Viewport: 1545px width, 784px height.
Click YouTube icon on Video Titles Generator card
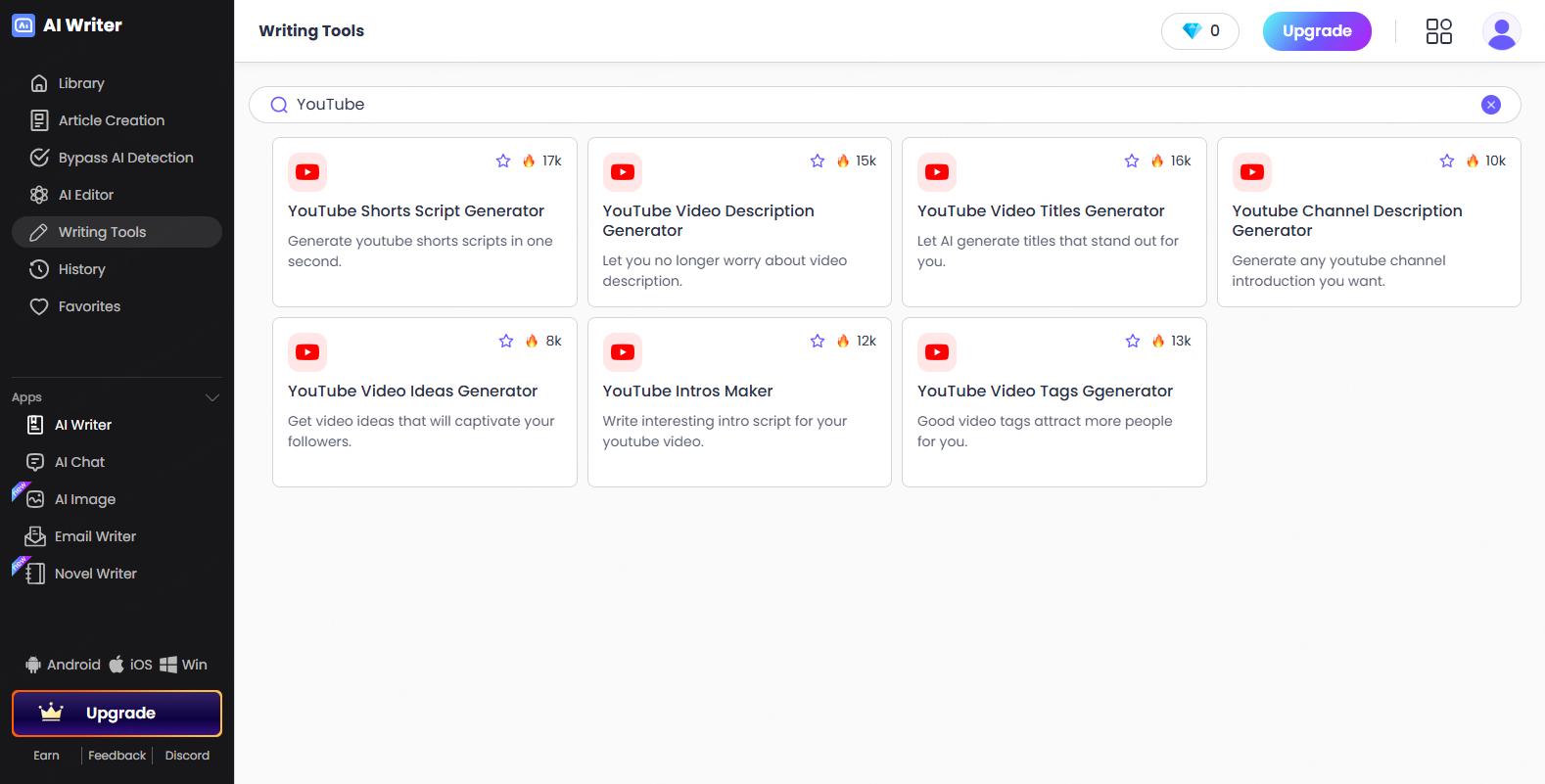click(x=937, y=172)
